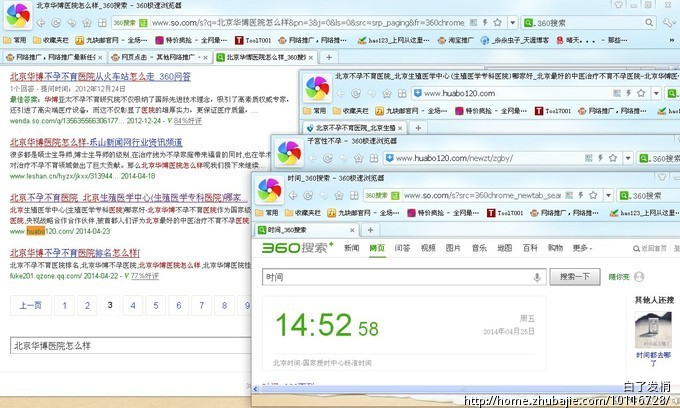Expand address dropdown arrow in back search window
The width and height of the screenshot is (680, 408).
[513, 23]
